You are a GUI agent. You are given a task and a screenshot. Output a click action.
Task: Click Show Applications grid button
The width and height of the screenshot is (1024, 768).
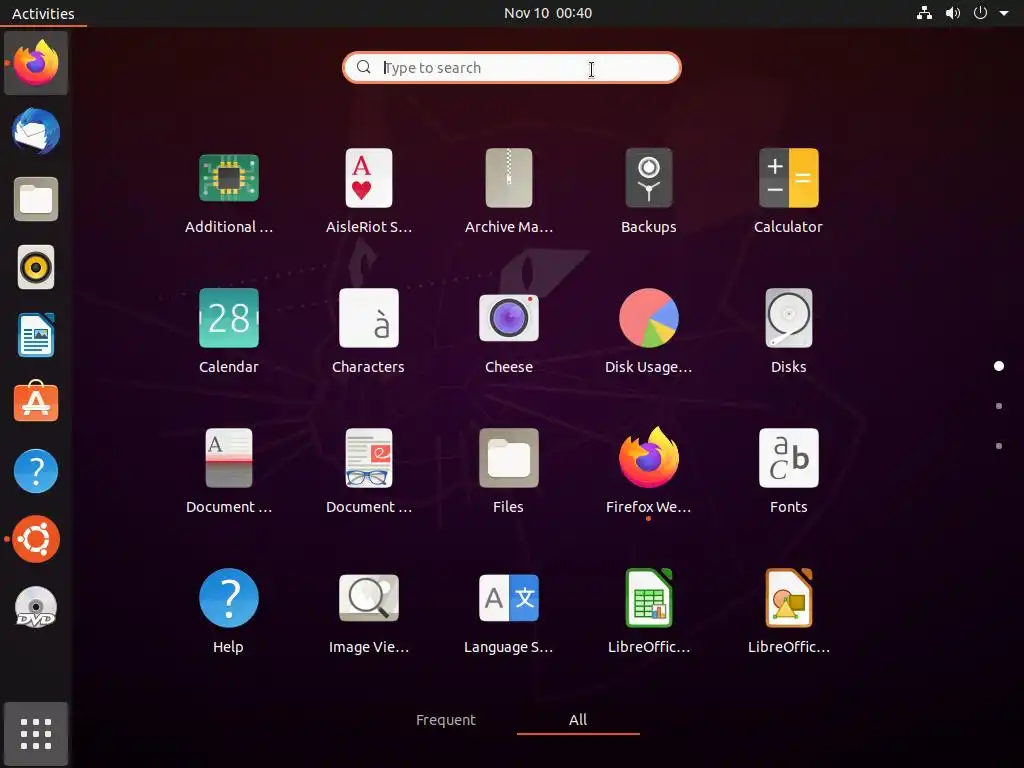(x=36, y=734)
